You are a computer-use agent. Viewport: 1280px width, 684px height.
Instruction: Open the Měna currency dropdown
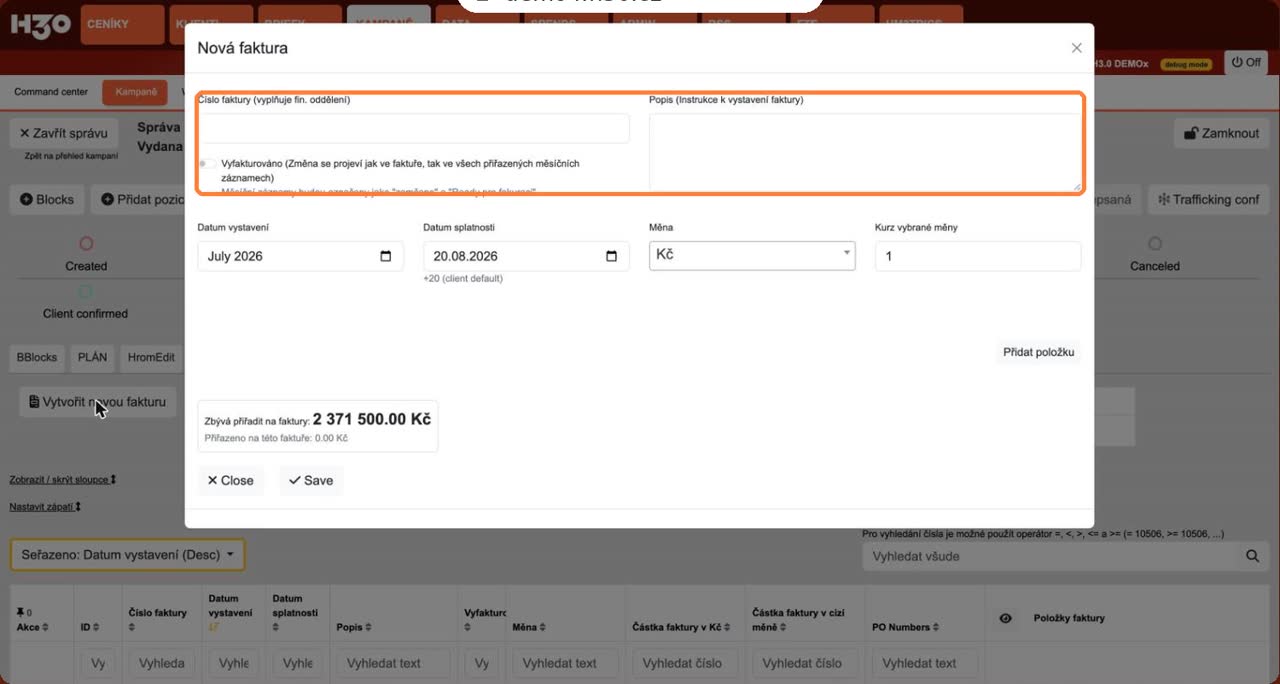point(752,255)
